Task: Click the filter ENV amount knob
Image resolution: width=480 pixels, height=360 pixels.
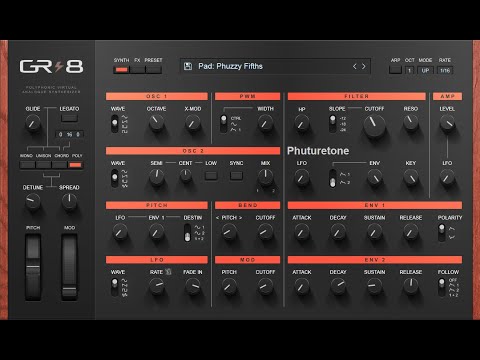Action: pos(374,178)
